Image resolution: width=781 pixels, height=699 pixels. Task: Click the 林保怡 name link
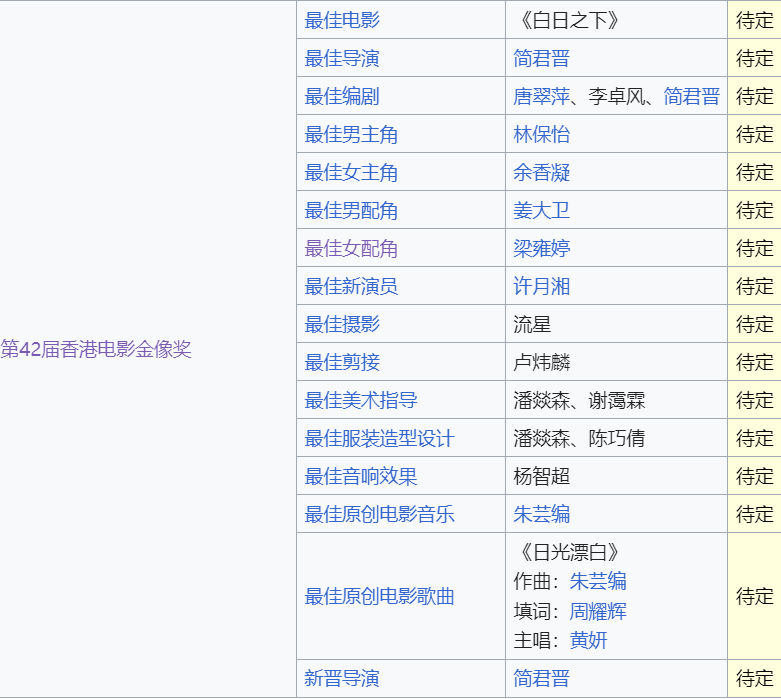(541, 134)
